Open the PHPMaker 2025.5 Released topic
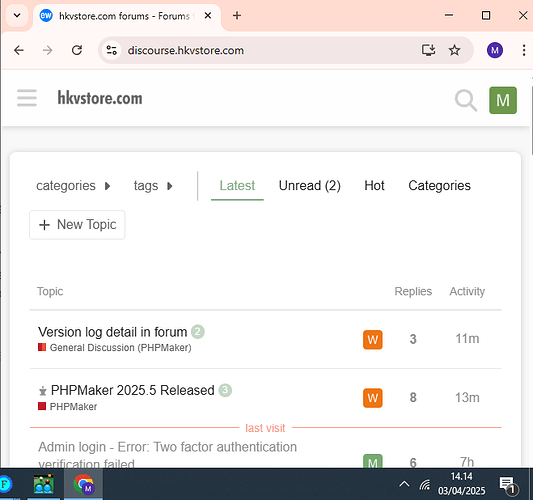Screen dimensions: 533x500 tap(133, 390)
